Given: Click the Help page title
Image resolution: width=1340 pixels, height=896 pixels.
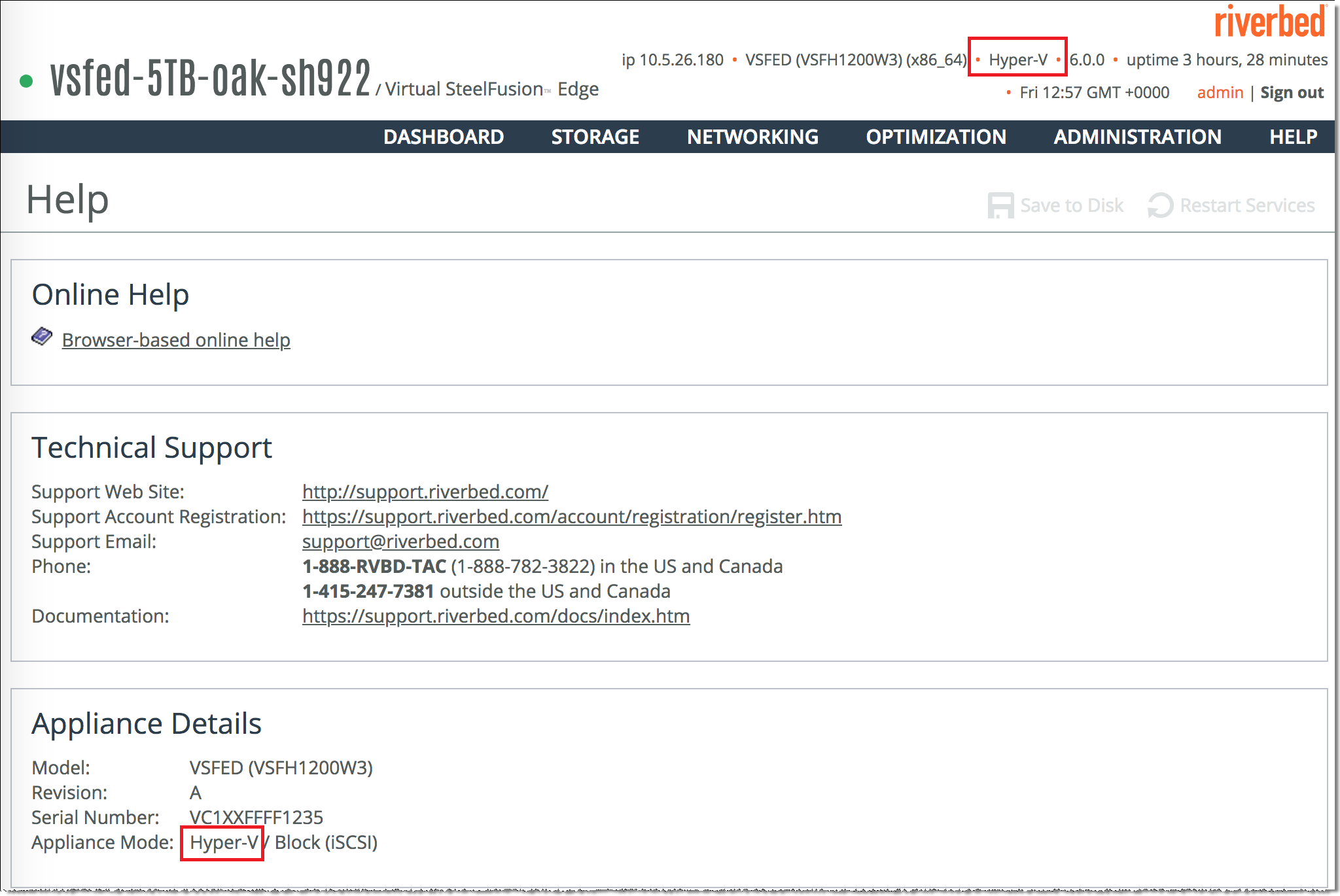Looking at the screenshot, I should click(67, 199).
